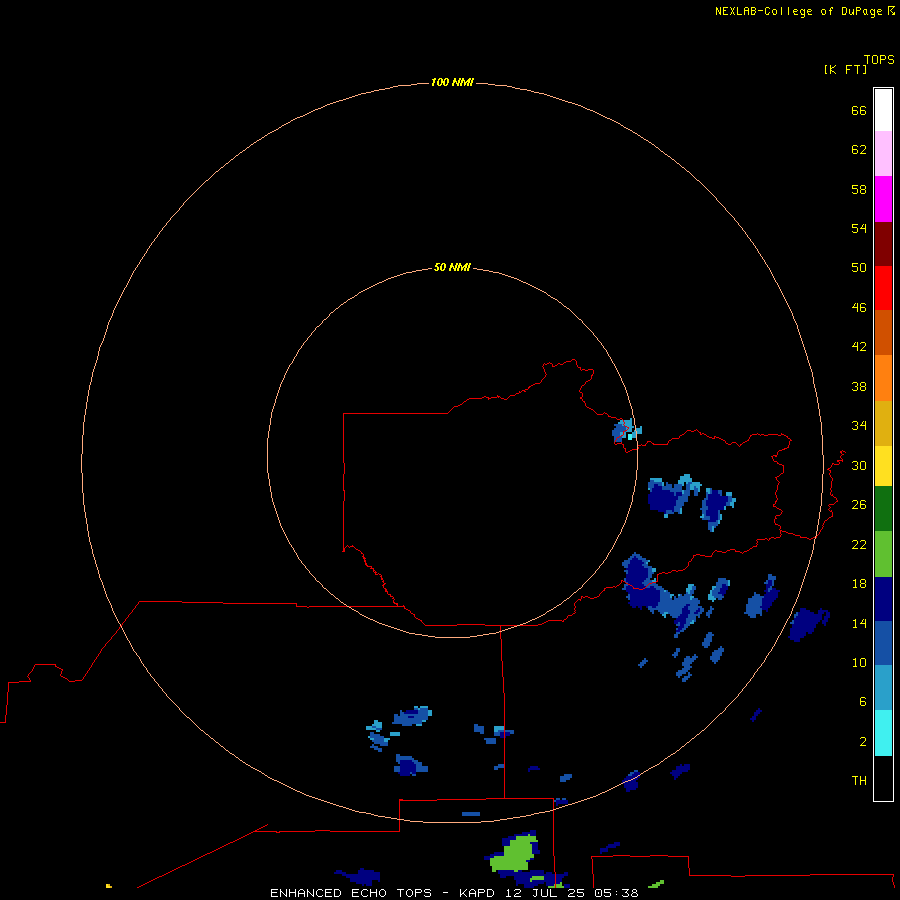Viewport: 900px width, 900px height.
Task: Click the 10 legend value label
Action: [859, 662]
